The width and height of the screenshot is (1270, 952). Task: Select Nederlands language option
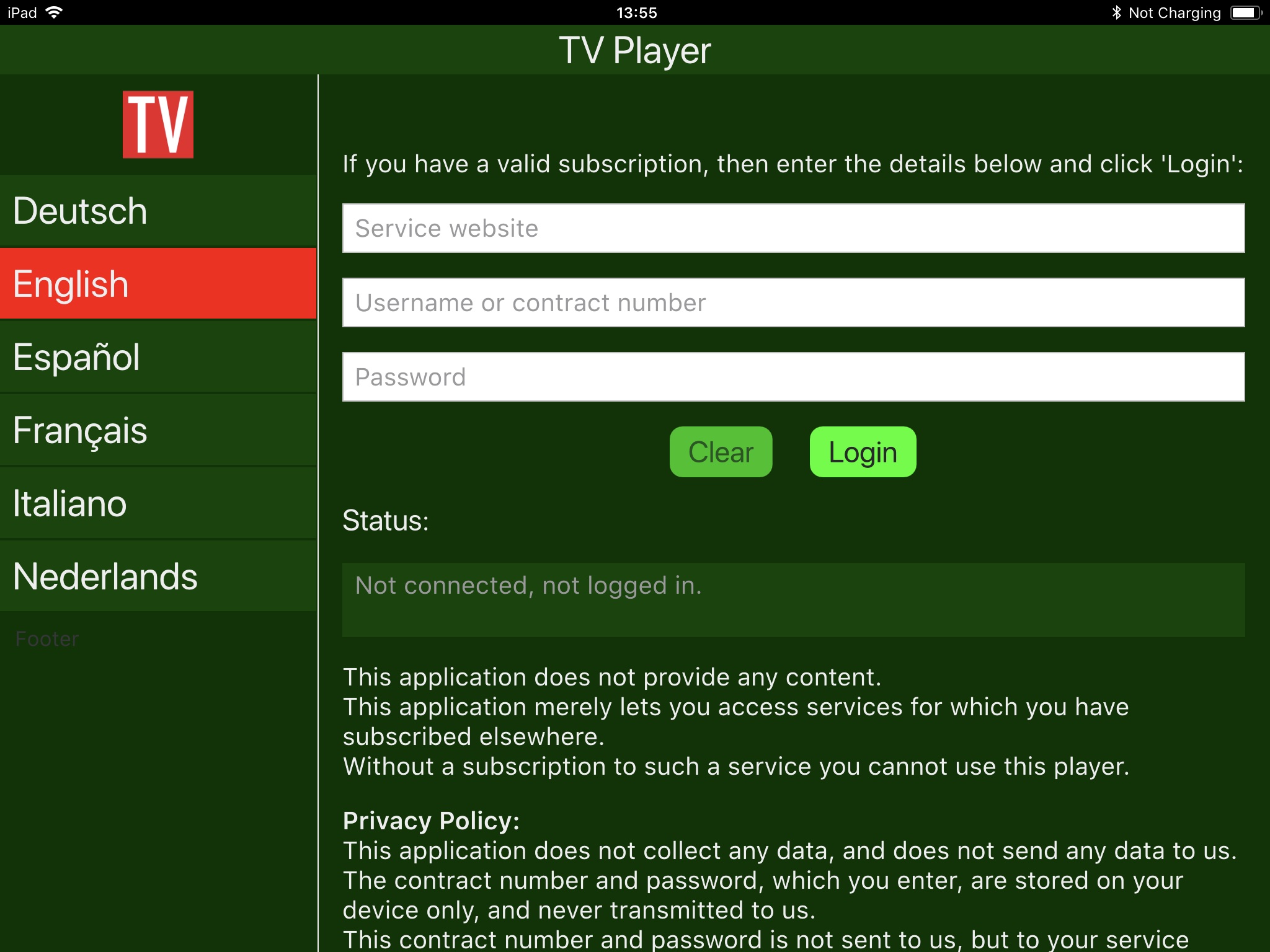point(158,576)
